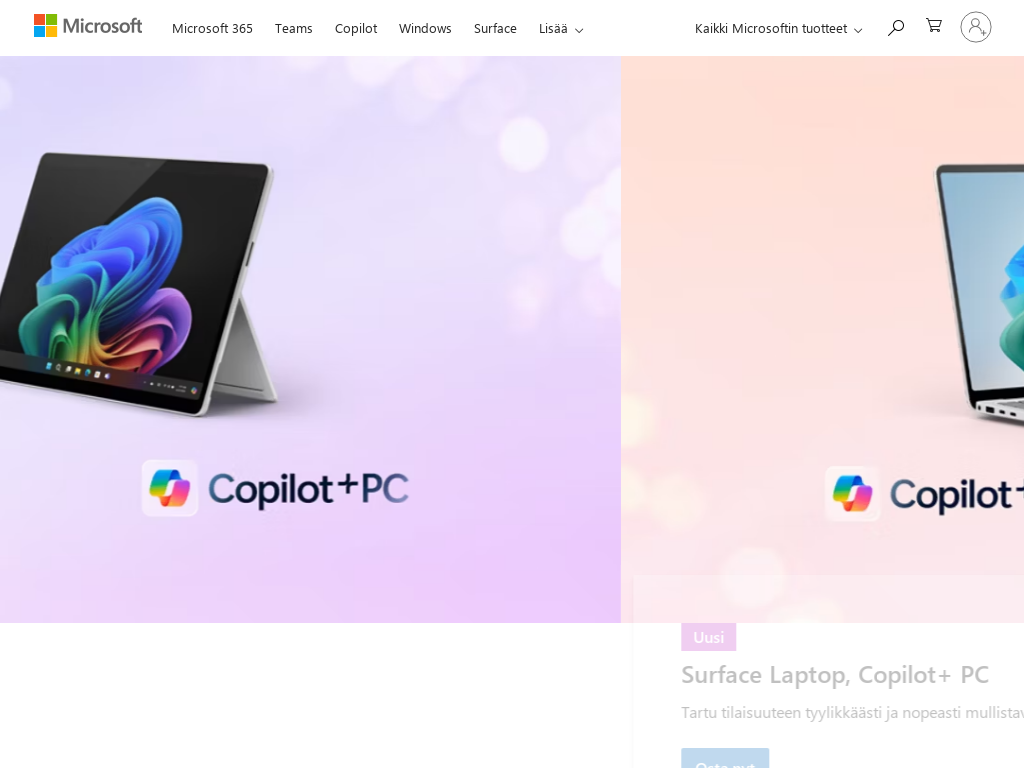Screen dimensions: 1024x768
Task: Click the blue Osta nyt button
Action: click(725, 758)
